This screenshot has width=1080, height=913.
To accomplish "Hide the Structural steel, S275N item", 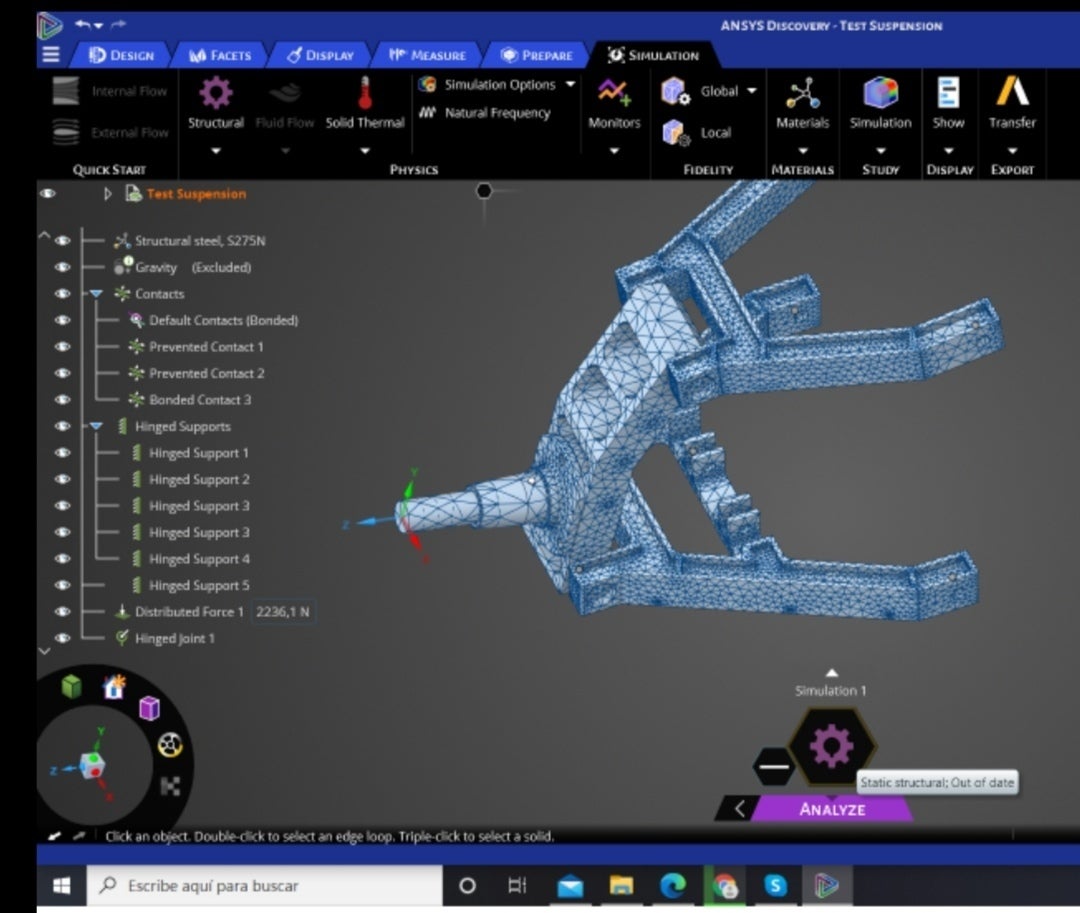I will point(63,240).
